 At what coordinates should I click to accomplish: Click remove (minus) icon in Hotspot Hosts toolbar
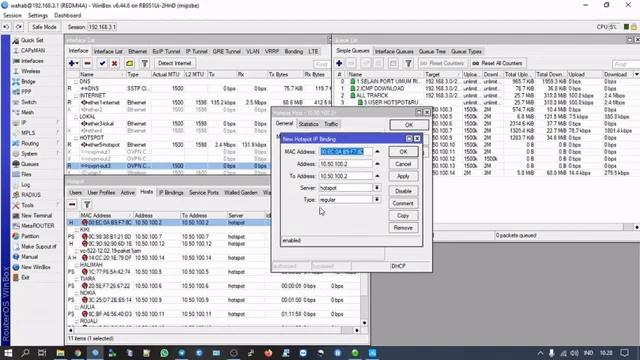pos(72,204)
